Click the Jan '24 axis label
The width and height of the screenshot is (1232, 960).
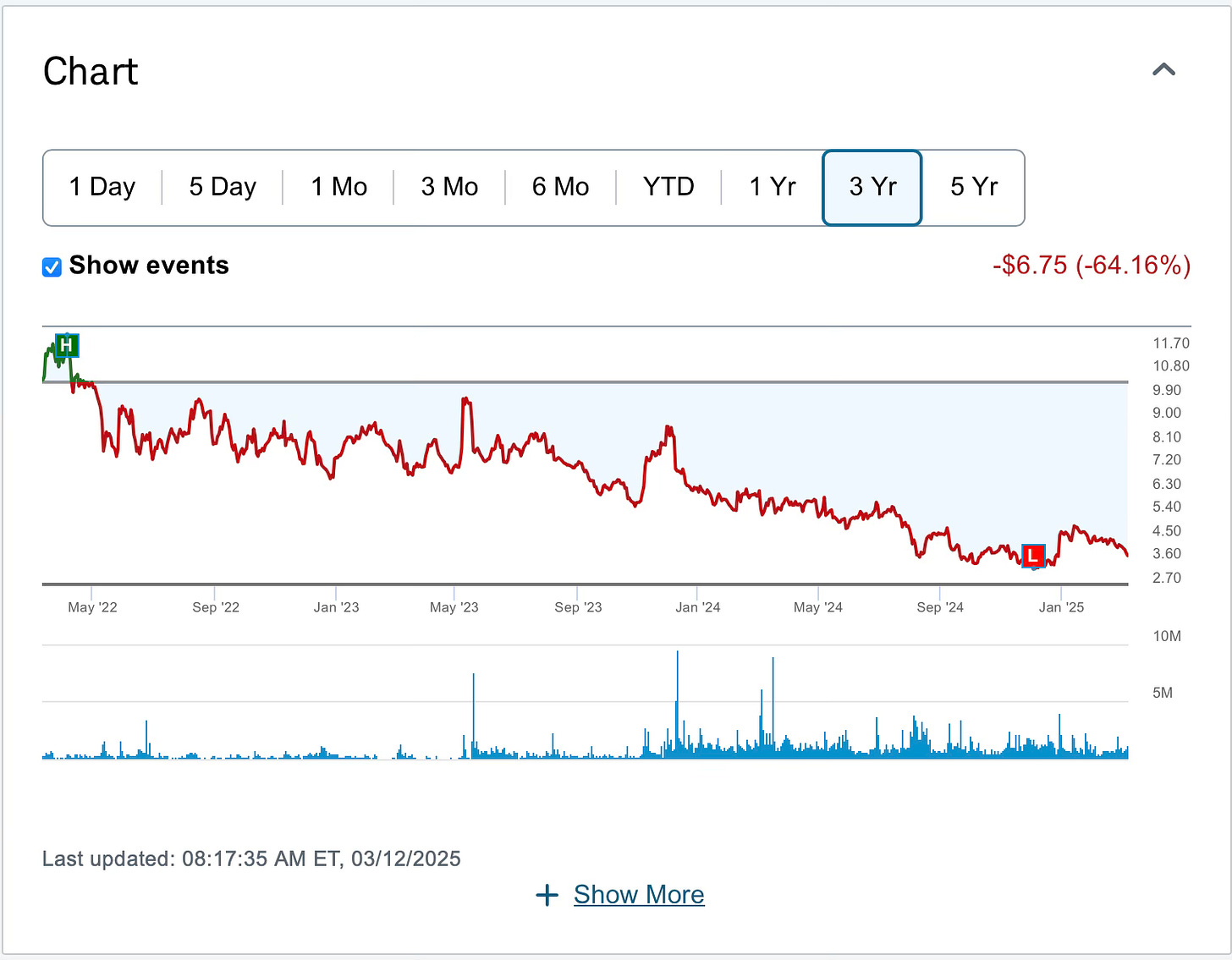pos(698,607)
